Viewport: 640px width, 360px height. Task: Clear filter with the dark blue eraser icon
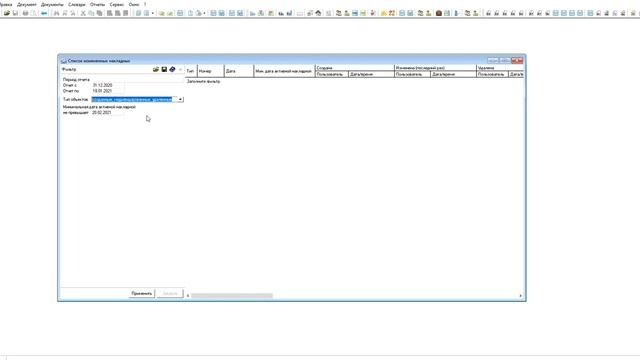(x=172, y=69)
